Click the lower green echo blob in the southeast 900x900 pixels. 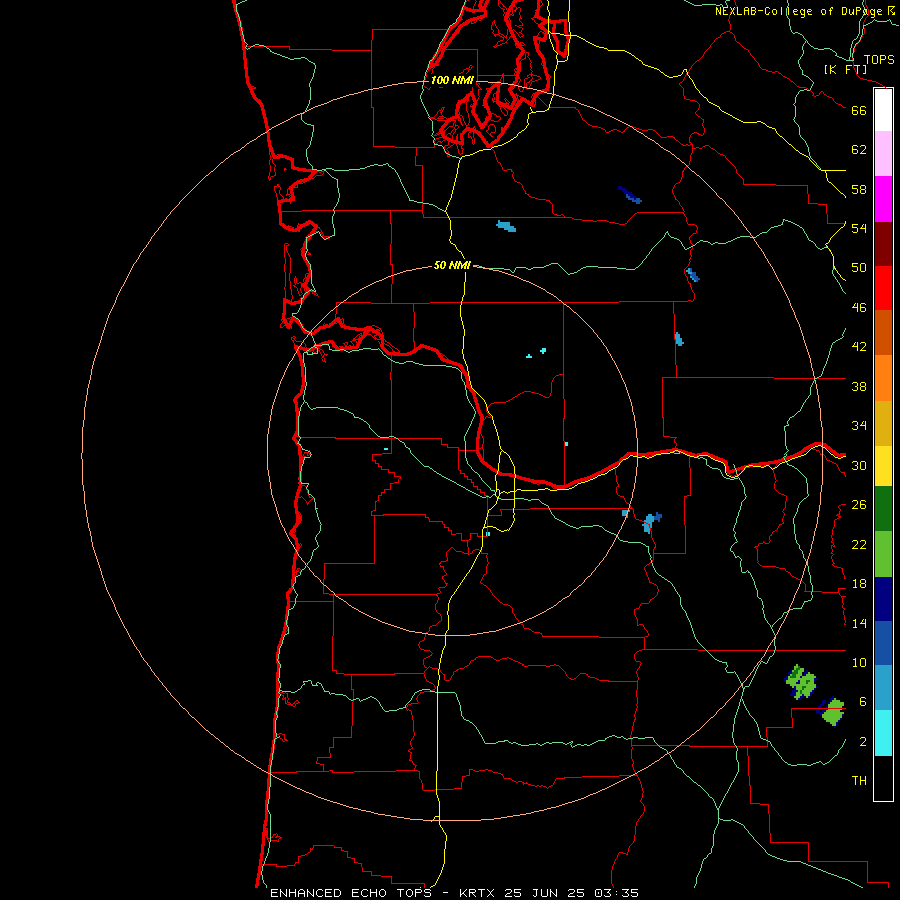(832, 712)
